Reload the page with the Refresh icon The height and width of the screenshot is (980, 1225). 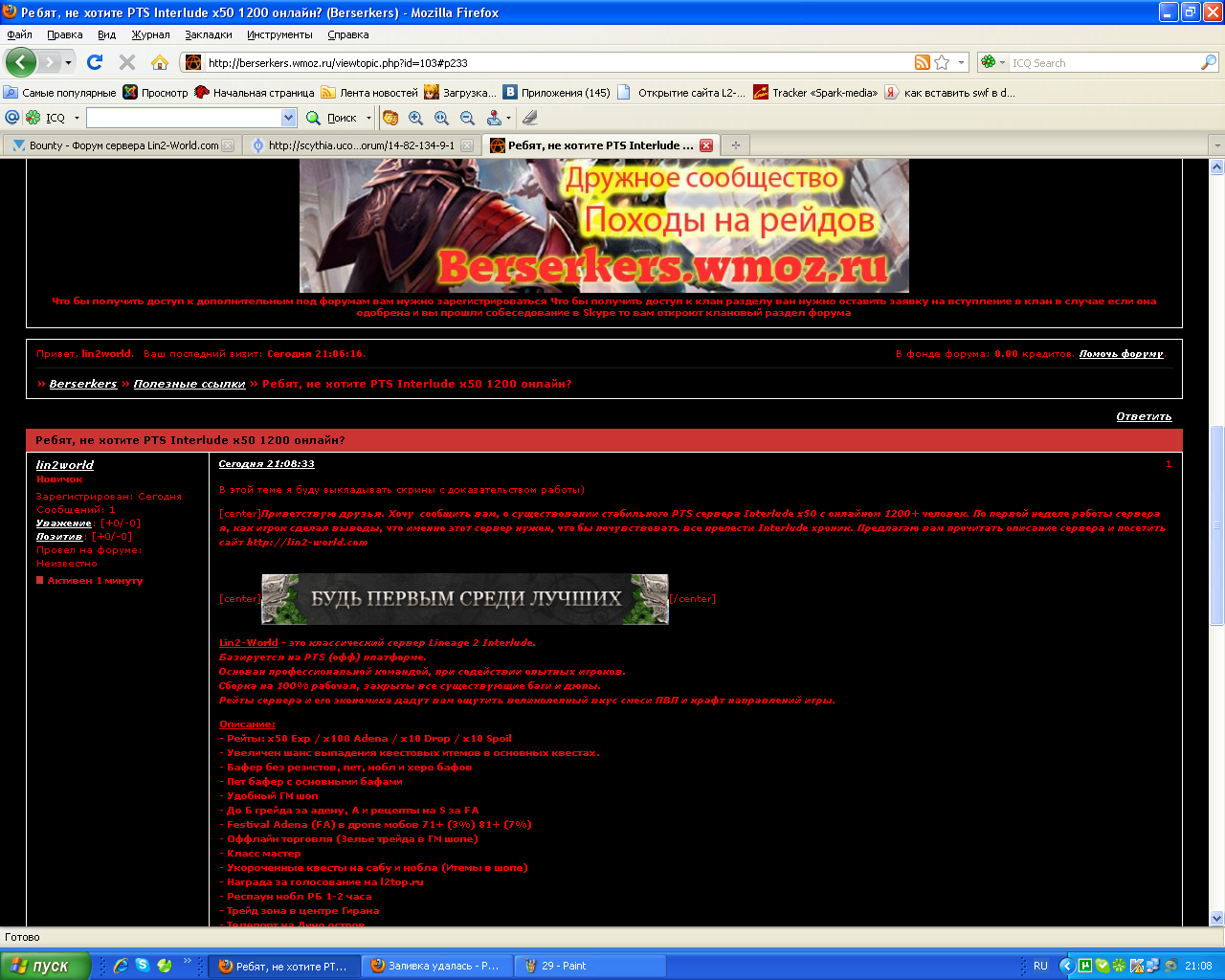pyautogui.click(x=95, y=62)
